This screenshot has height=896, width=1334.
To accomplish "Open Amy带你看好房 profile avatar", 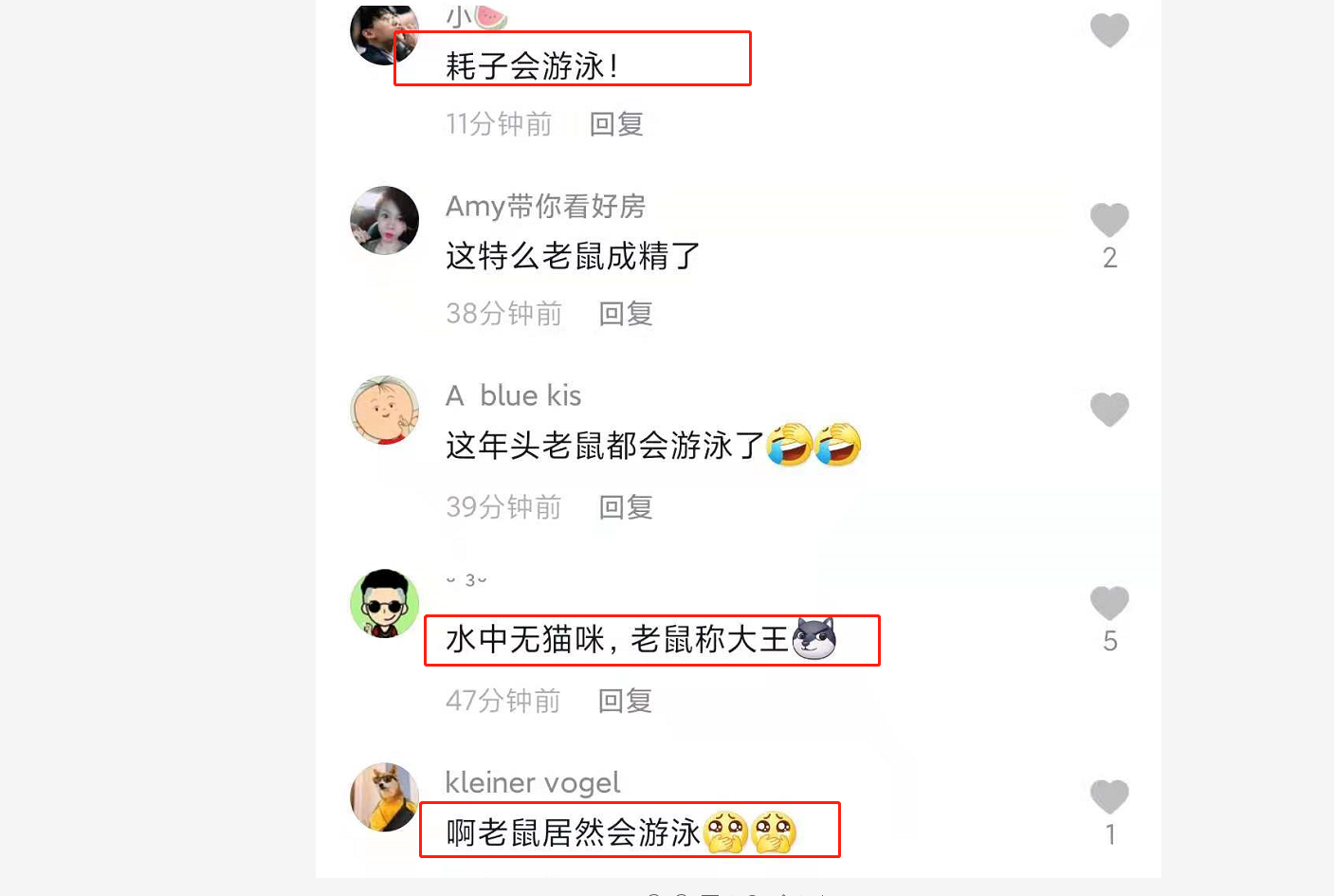I will click(x=385, y=220).
